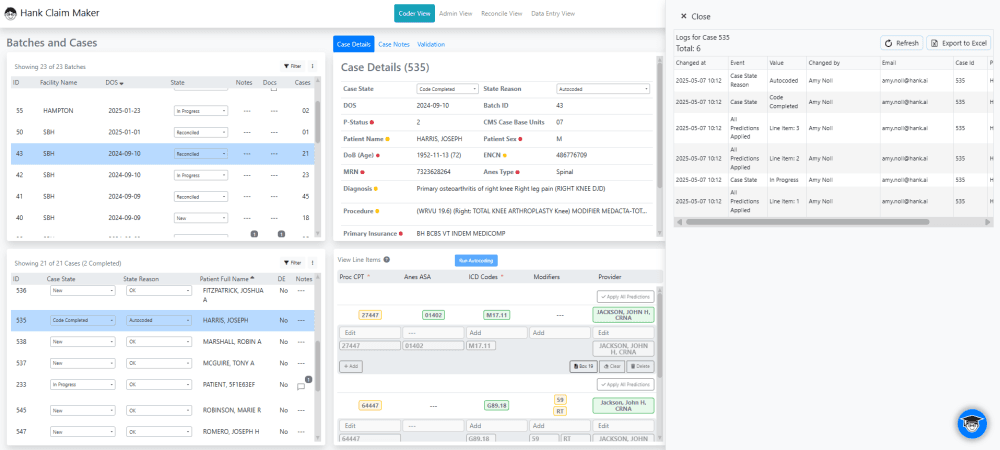
Task: Open the State Reason dropdown in Case Details
Action: click(603, 89)
